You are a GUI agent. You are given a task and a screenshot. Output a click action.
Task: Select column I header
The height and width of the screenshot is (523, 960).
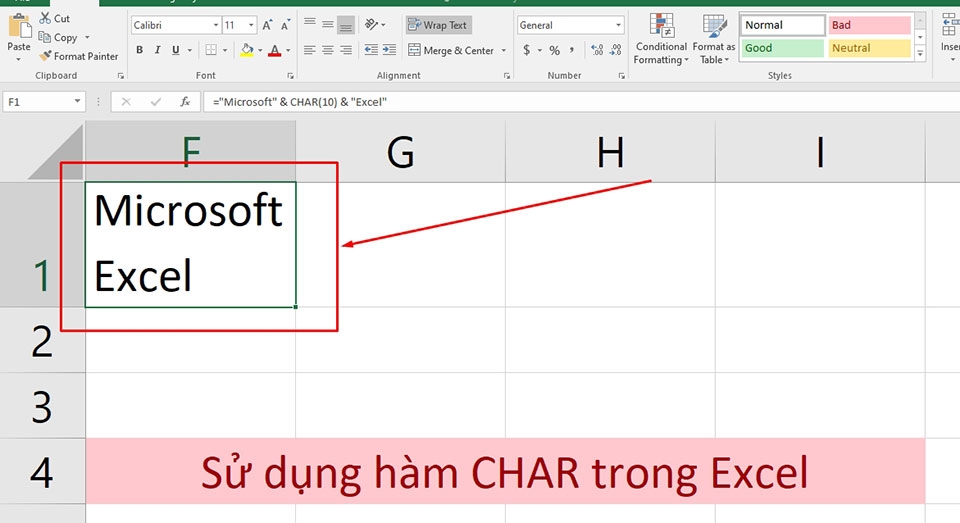tap(820, 151)
